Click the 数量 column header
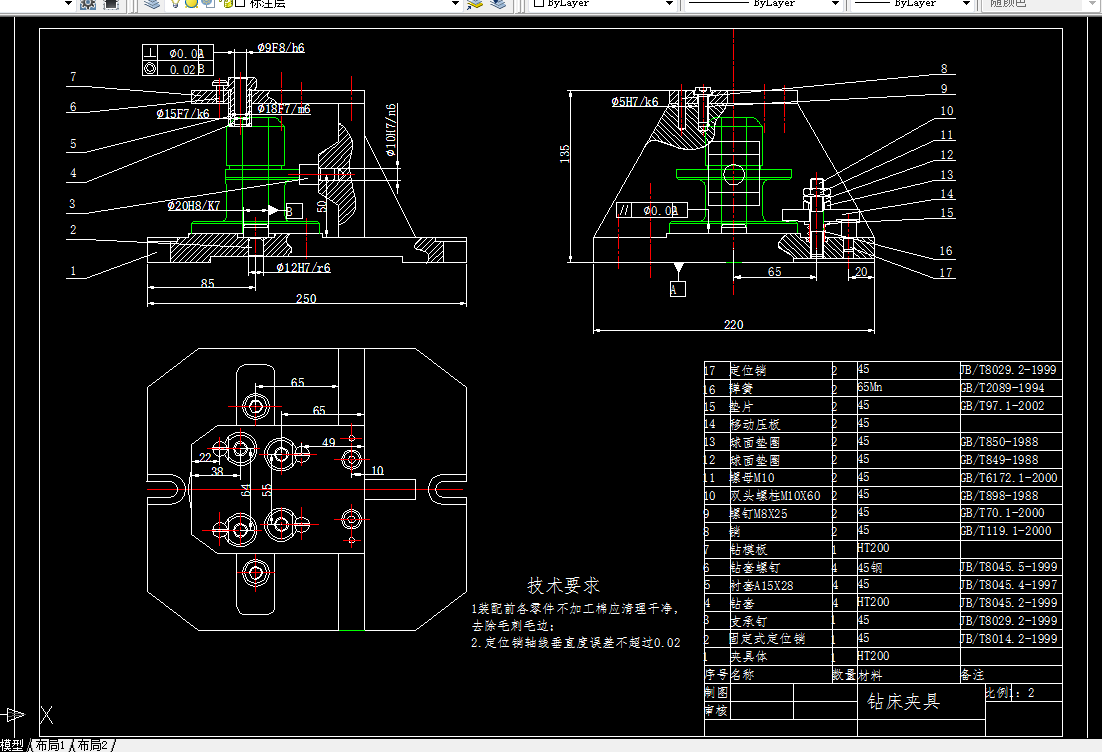The width and height of the screenshot is (1102, 752). pos(844,675)
